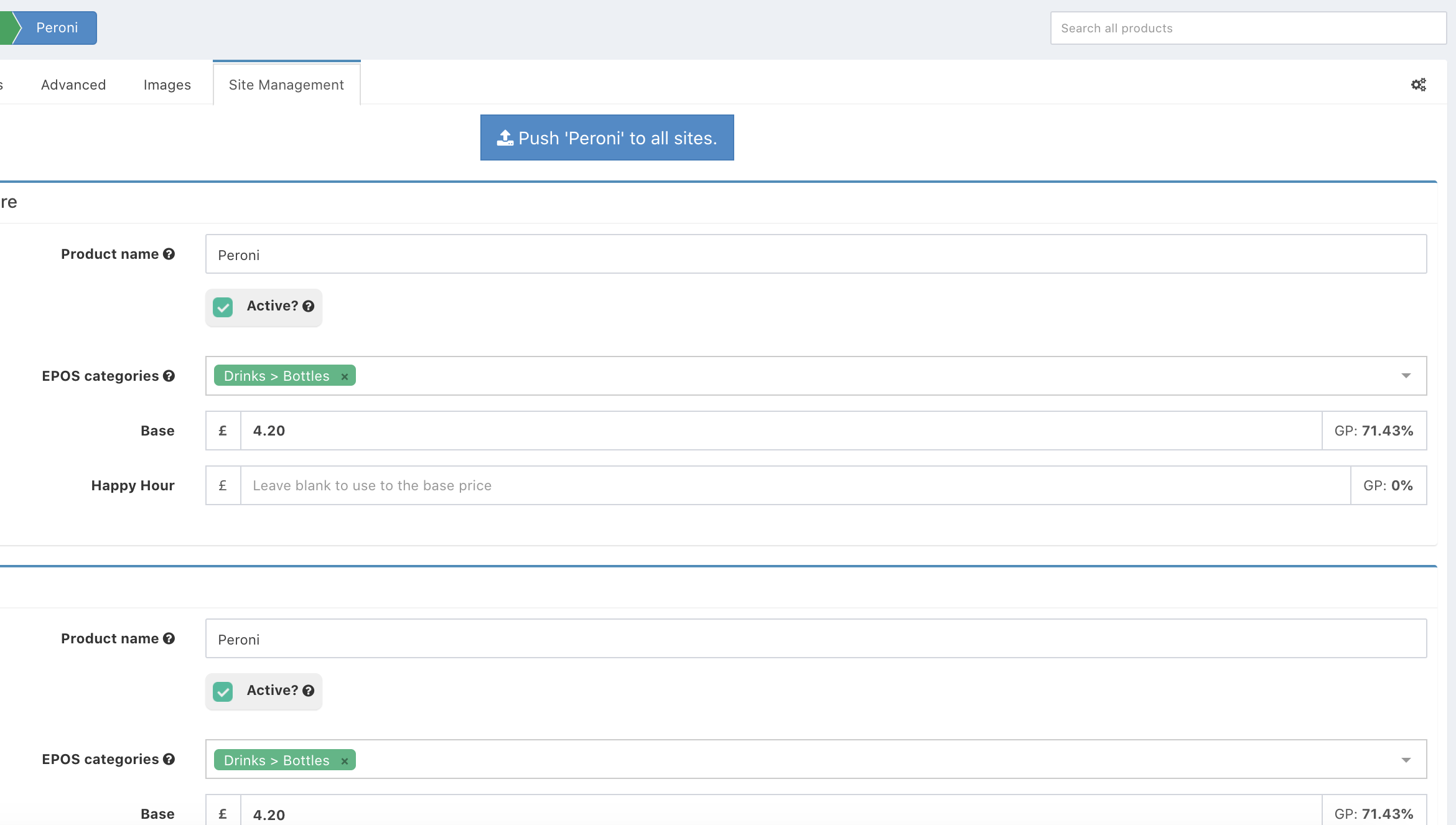Click help icon beside second Product name
The height and width of the screenshot is (825, 1456).
pyautogui.click(x=169, y=638)
